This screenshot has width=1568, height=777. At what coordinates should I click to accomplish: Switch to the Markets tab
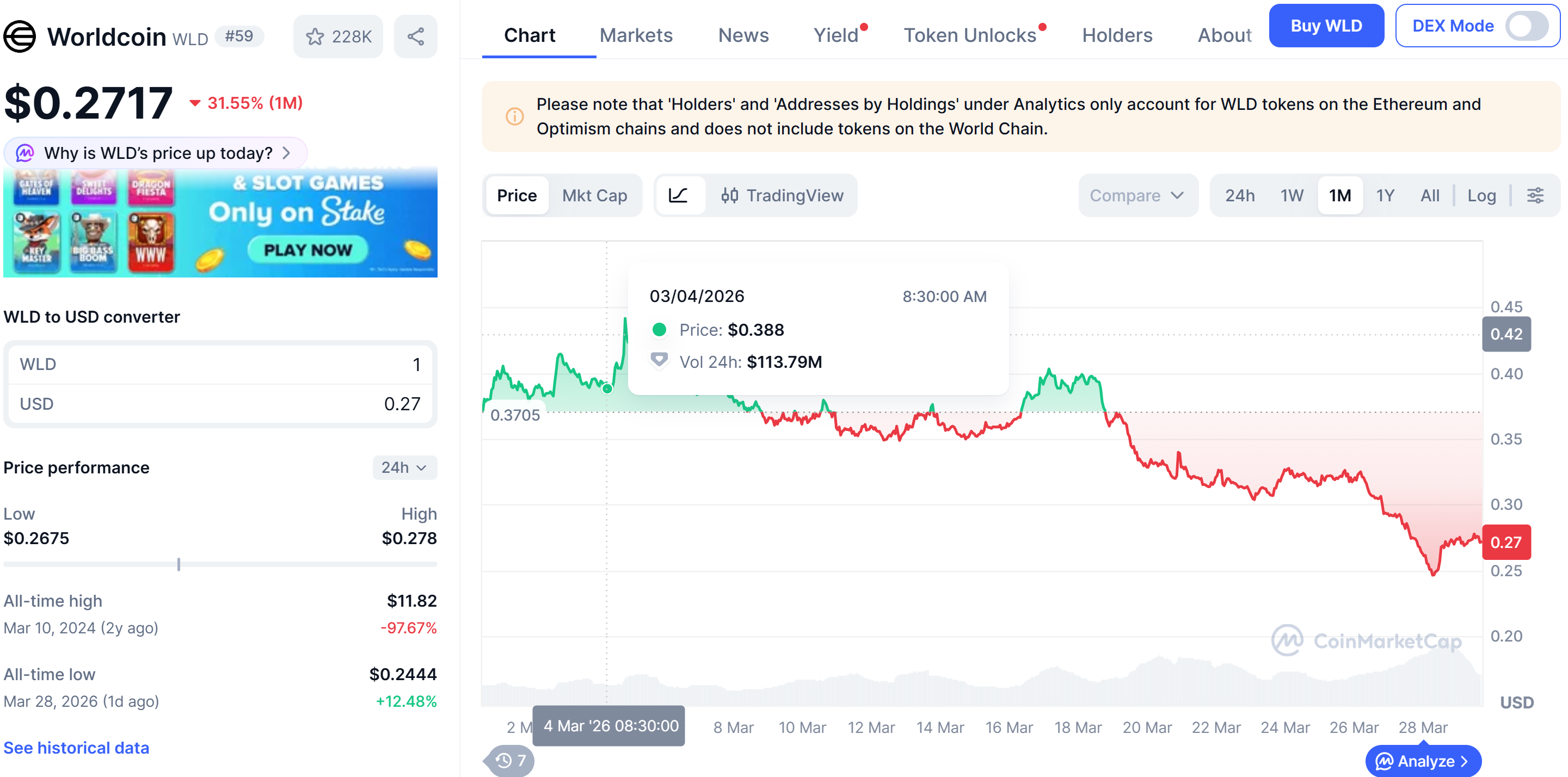636,35
